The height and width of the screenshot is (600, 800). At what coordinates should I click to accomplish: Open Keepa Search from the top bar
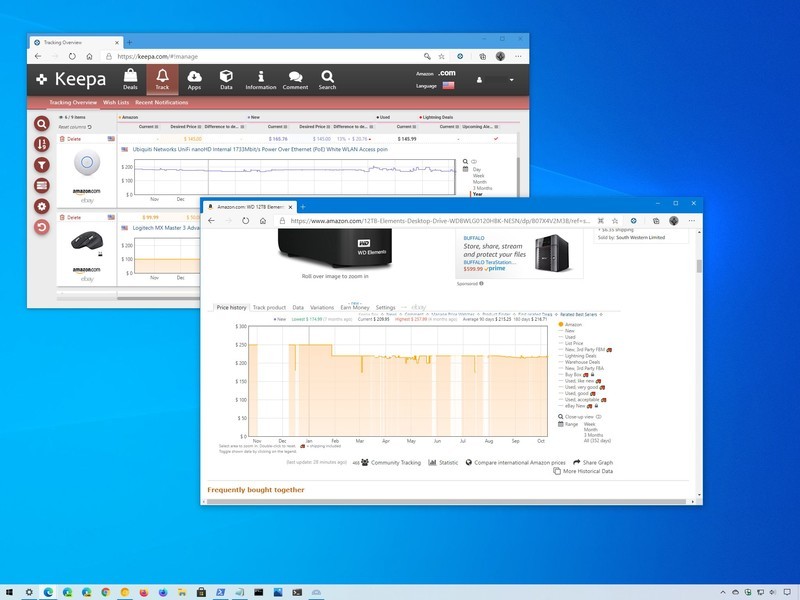tap(327, 79)
